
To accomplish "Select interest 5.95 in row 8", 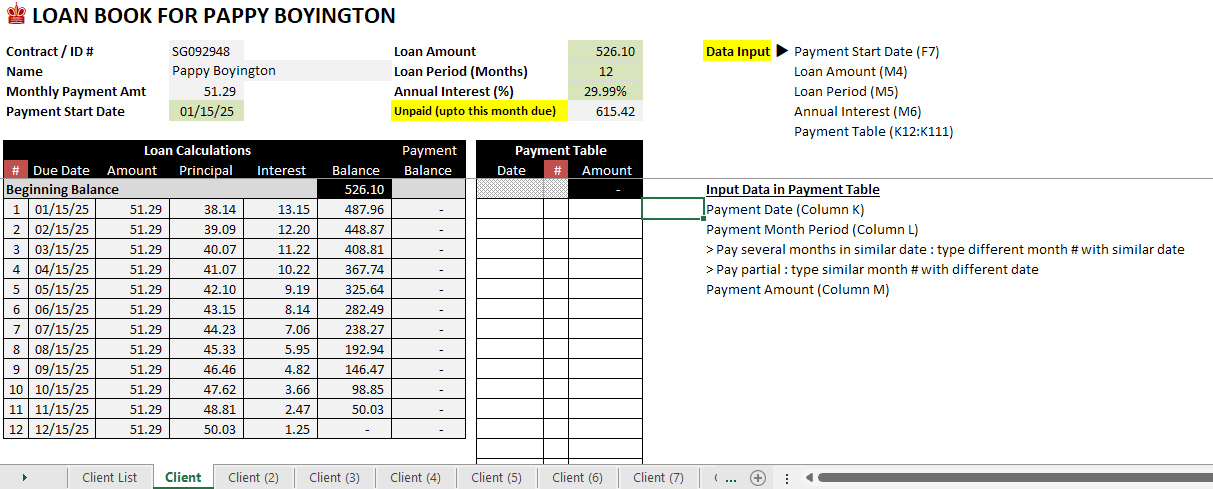I will click(281, 349).
